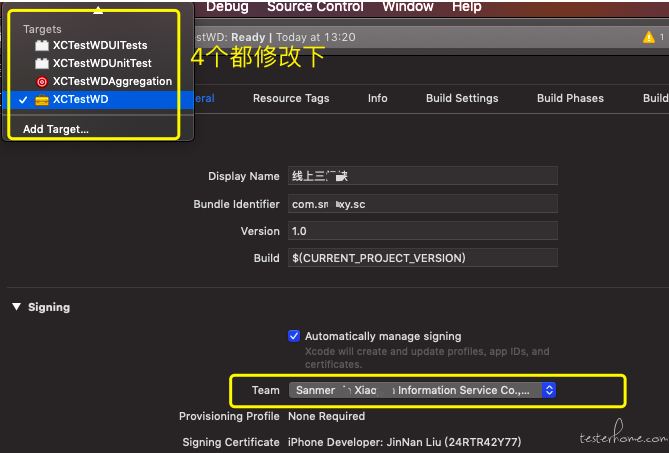This screenshot has width=669, height=453.
Task: Open the Help menu
Action: (467, 6)
